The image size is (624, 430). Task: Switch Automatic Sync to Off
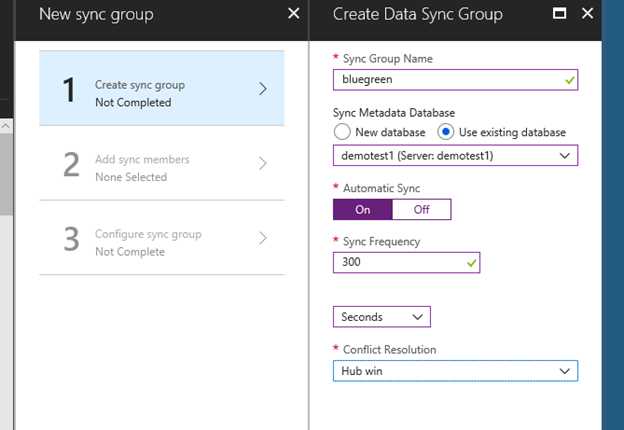[421, 209]
